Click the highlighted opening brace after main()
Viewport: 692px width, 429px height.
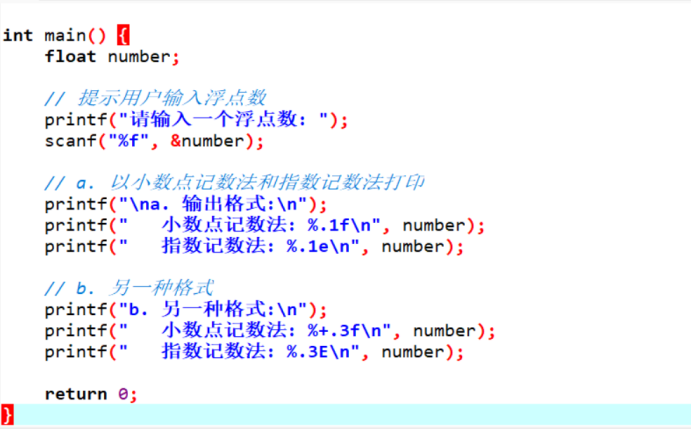pos(123,35)
